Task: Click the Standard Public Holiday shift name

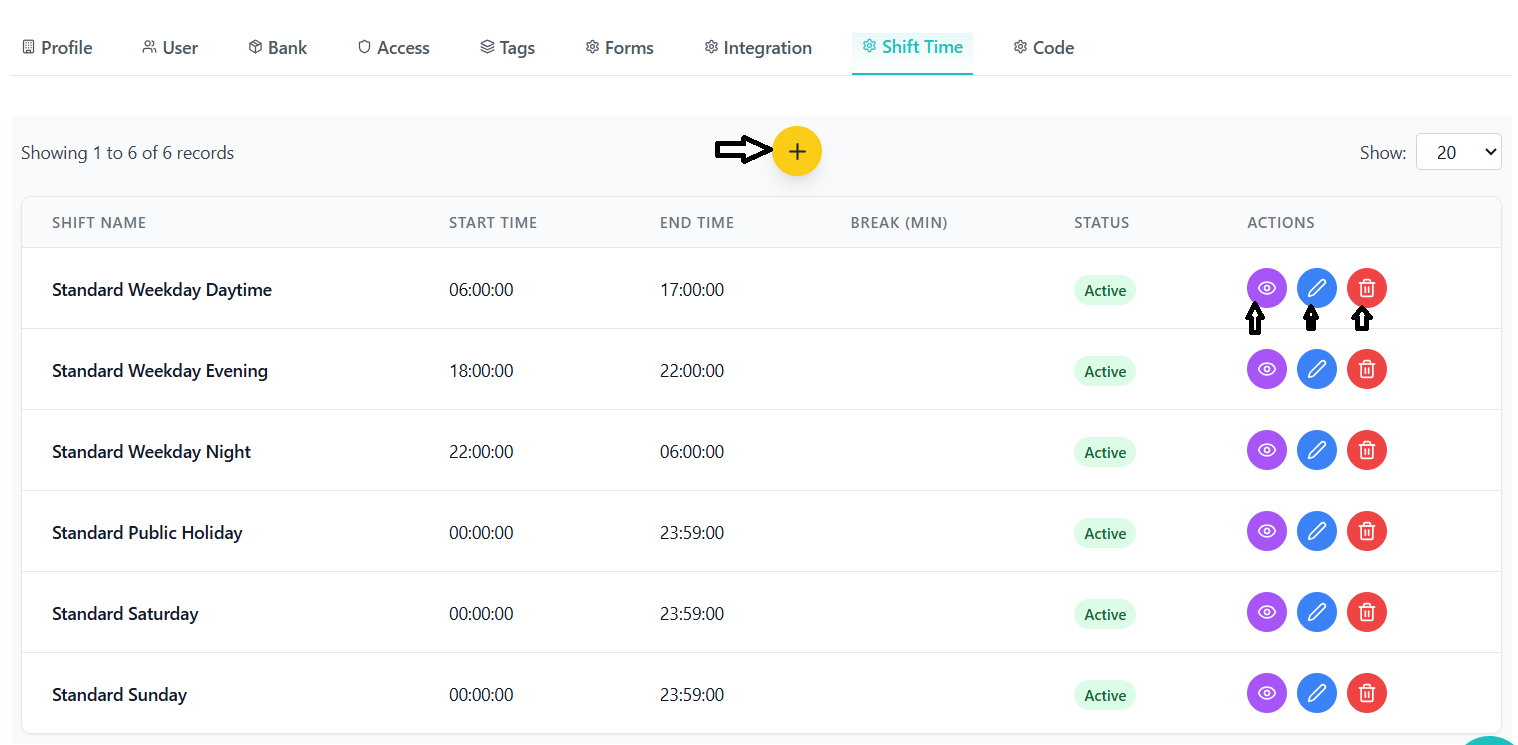Action: pyautogui.click(x=147, y=533)
